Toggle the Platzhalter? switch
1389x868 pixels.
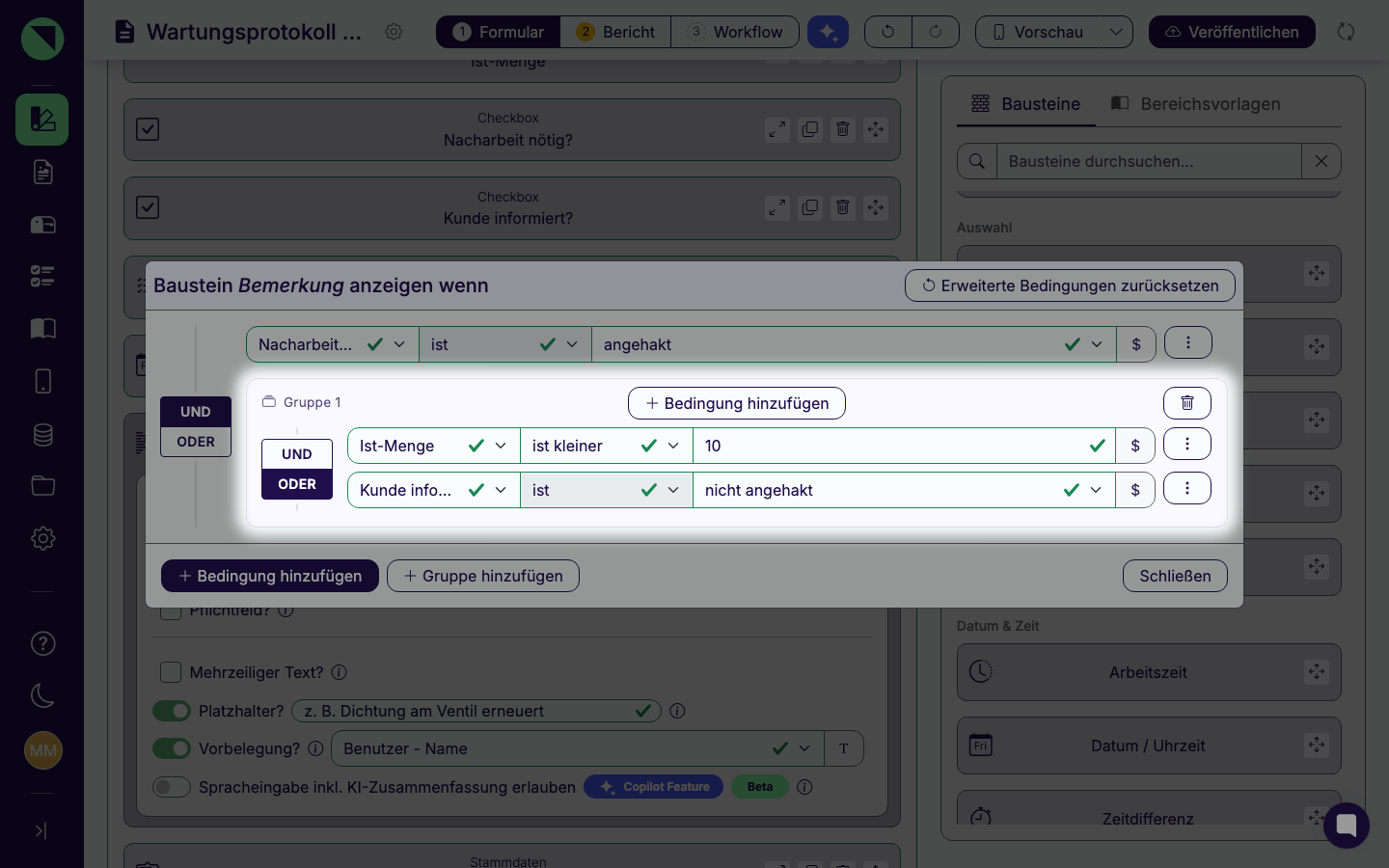pyautogui.click(x=172, y=711)
